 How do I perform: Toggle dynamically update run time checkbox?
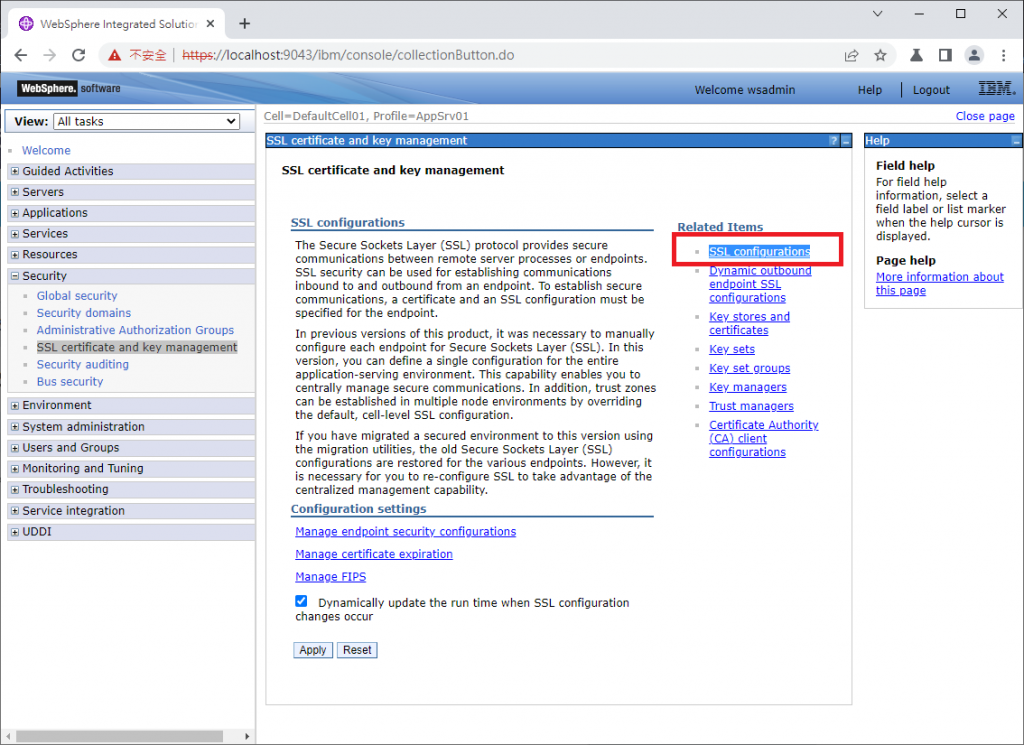301,601
